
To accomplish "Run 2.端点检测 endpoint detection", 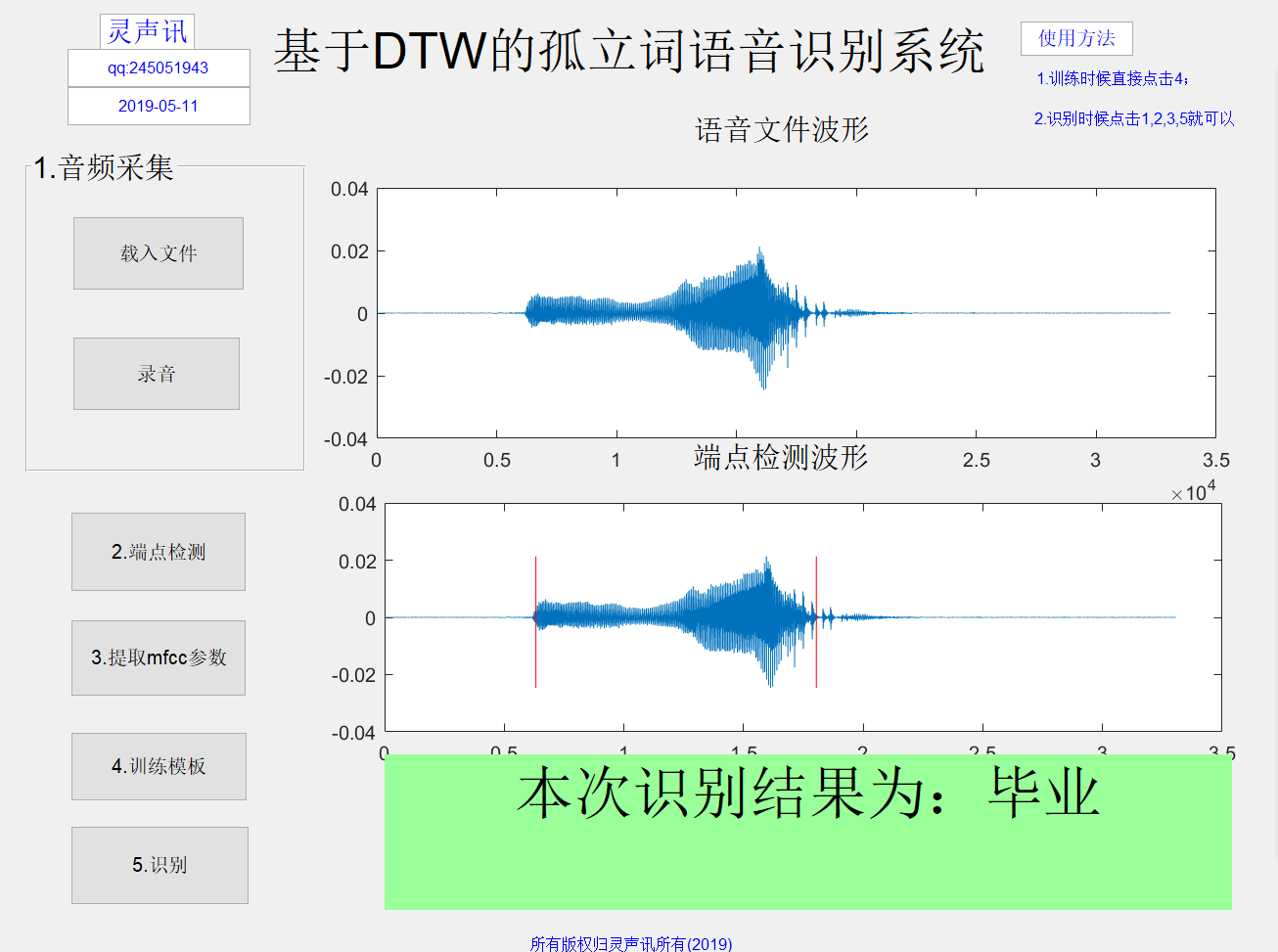I will [158, 552].
